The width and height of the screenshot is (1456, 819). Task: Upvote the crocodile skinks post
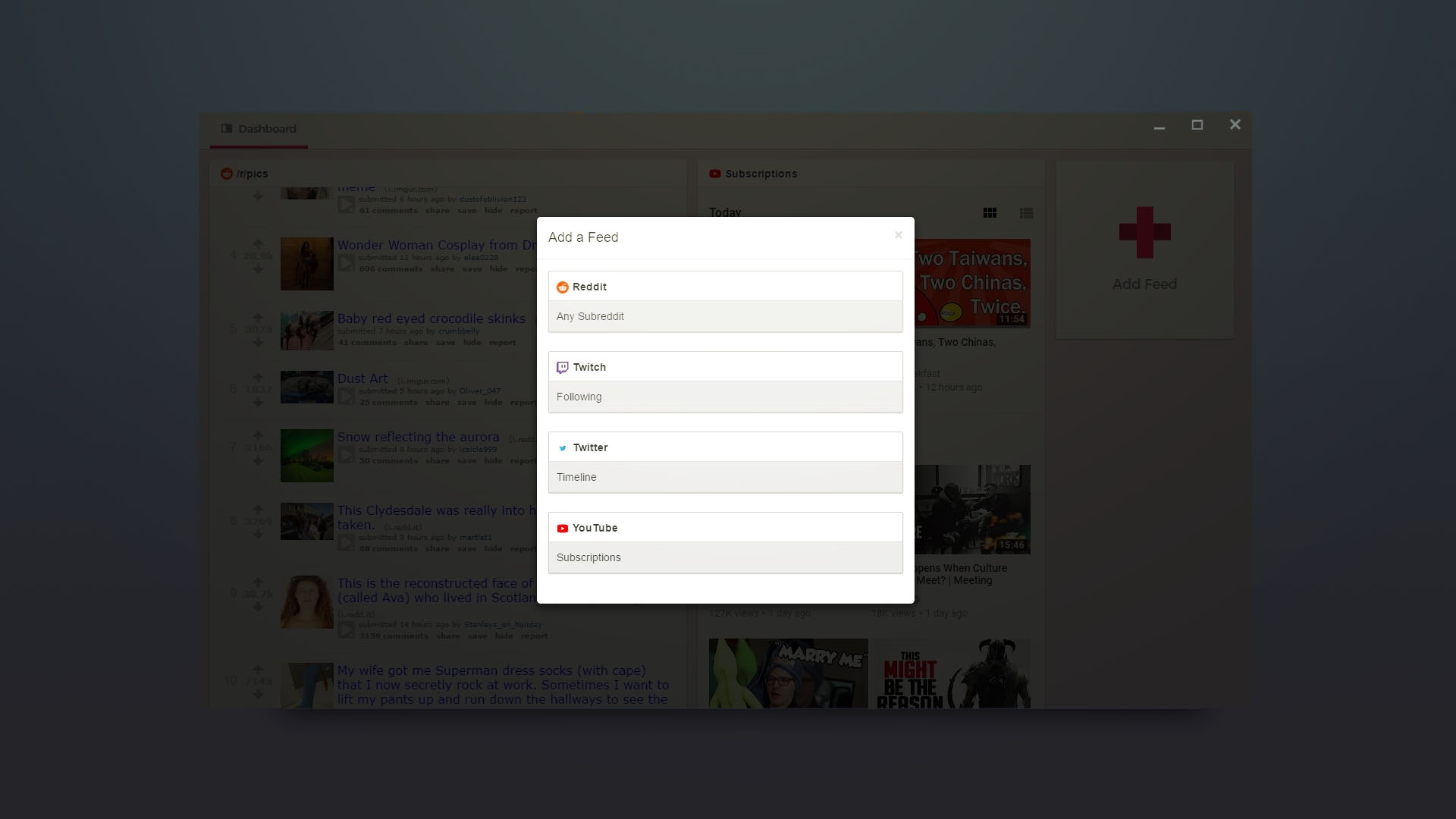click(258, 317)
